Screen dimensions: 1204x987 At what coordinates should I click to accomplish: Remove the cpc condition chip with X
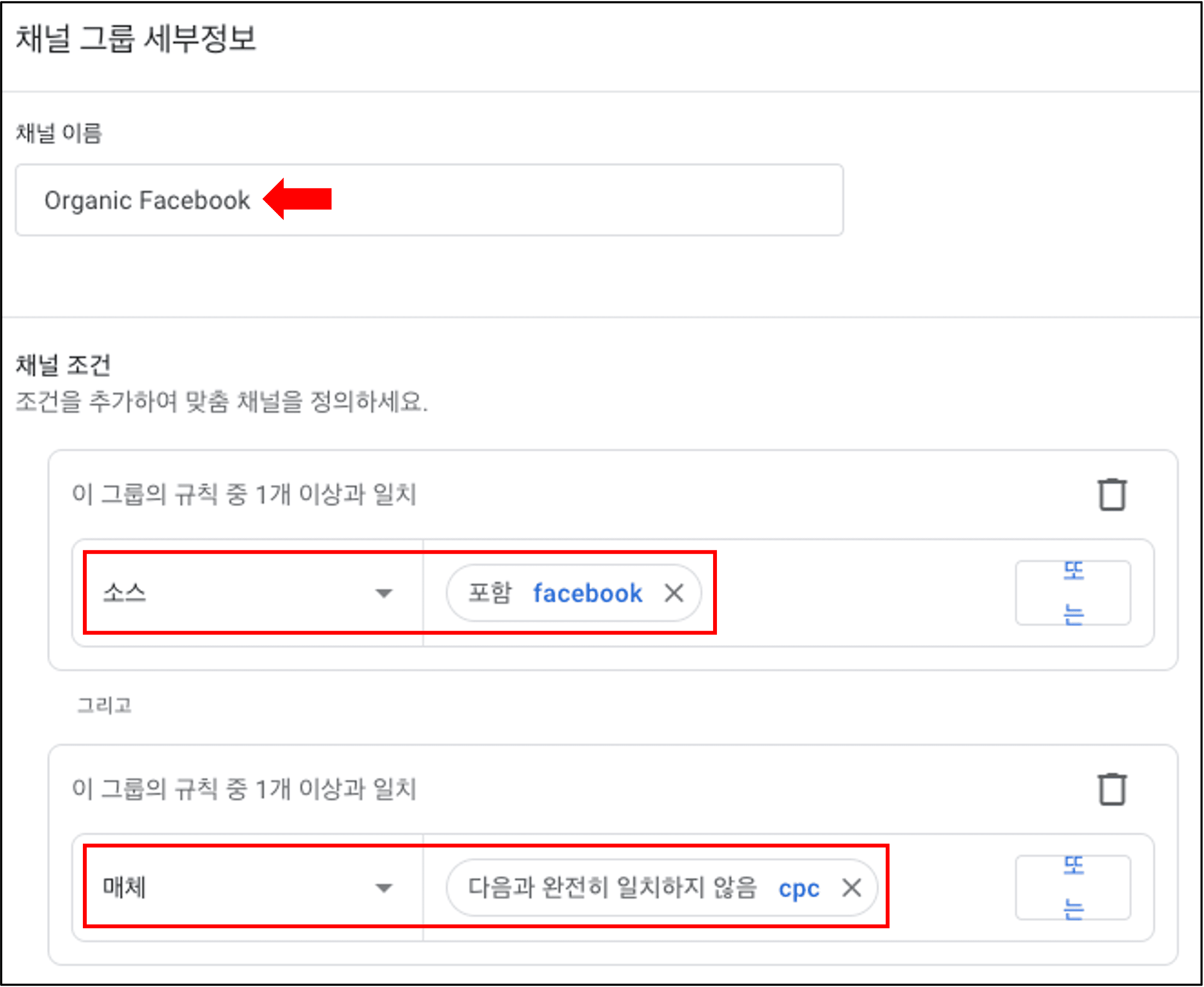(852, 887)
